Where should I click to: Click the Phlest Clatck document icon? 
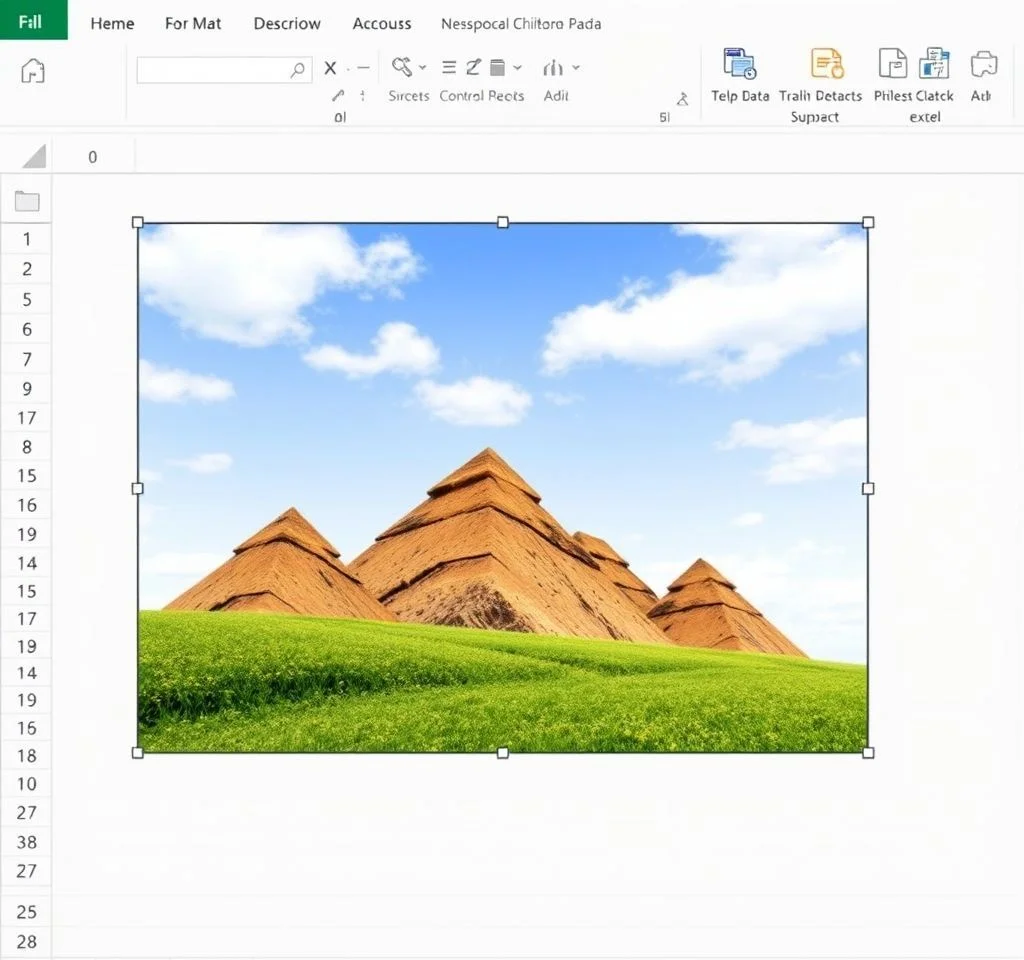click(x=892, y=64)
